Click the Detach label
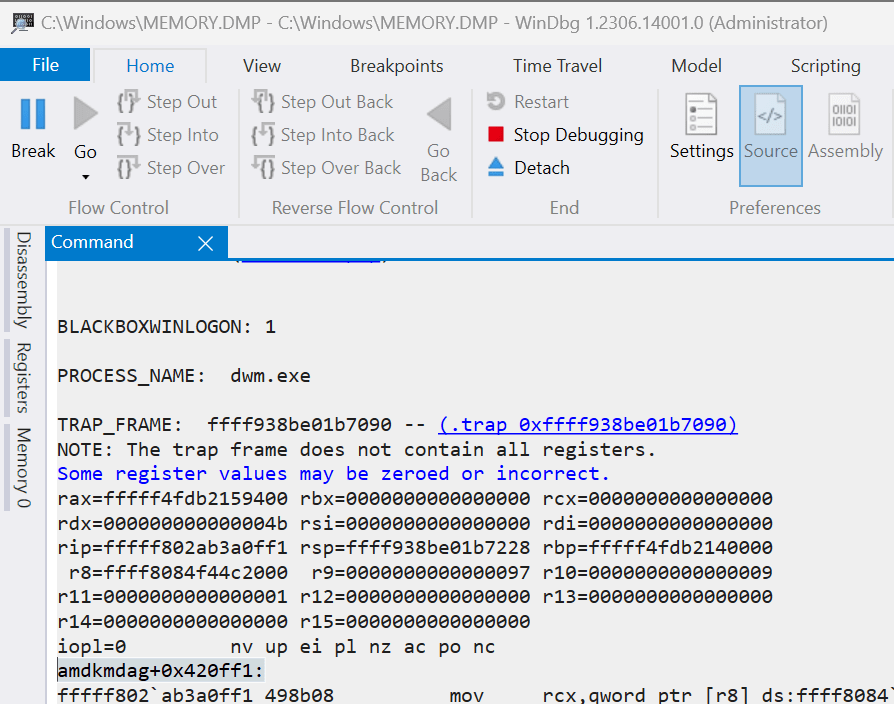Image resolution: width=894 pixels, height=704 pixels. click(x=542, y=168)
